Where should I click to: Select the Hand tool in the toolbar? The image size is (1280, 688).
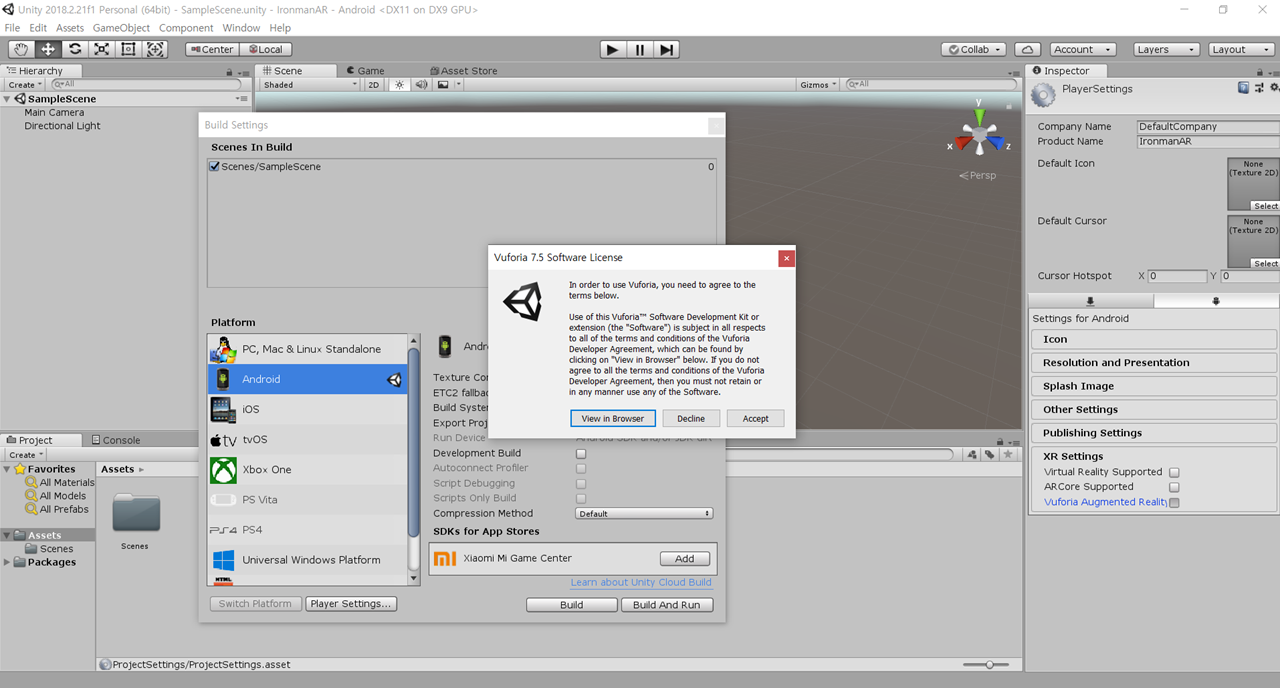21,49
